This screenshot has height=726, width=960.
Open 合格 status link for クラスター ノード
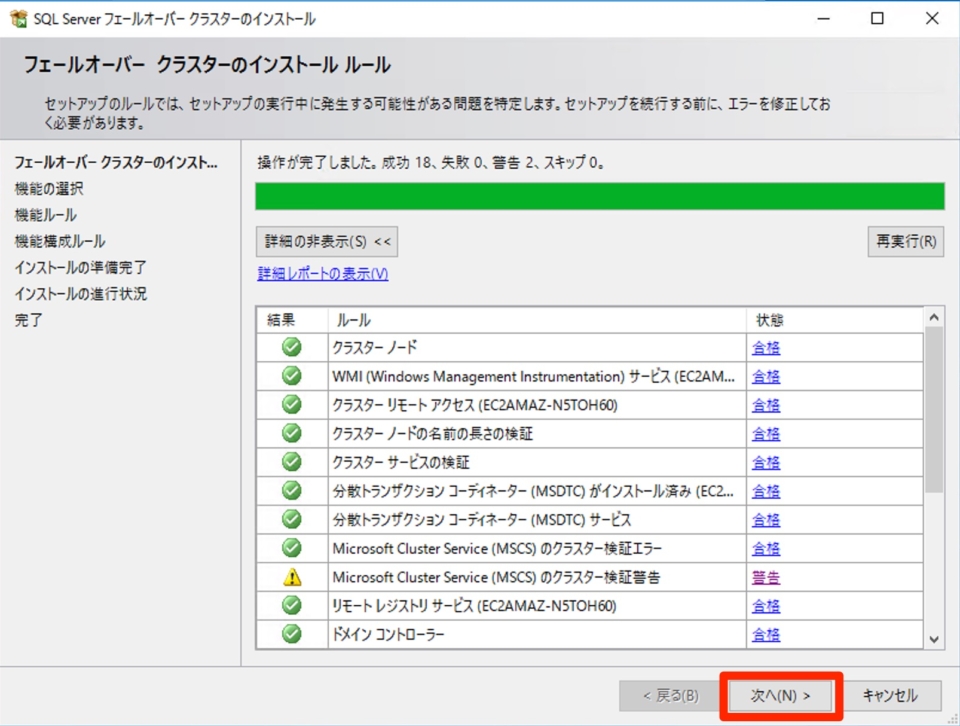coord(766,348)
